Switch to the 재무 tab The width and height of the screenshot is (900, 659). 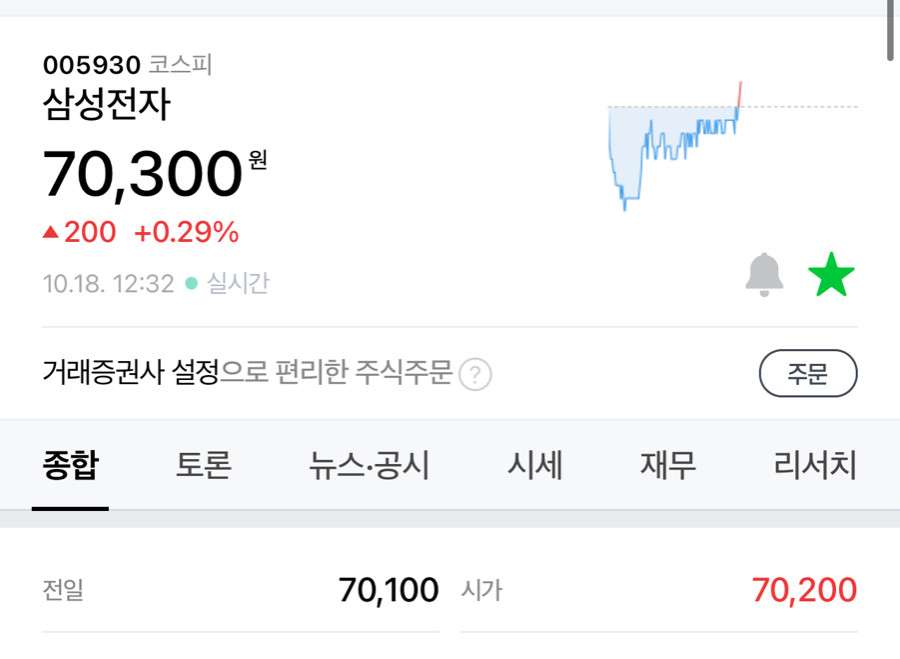pos(668,465)
